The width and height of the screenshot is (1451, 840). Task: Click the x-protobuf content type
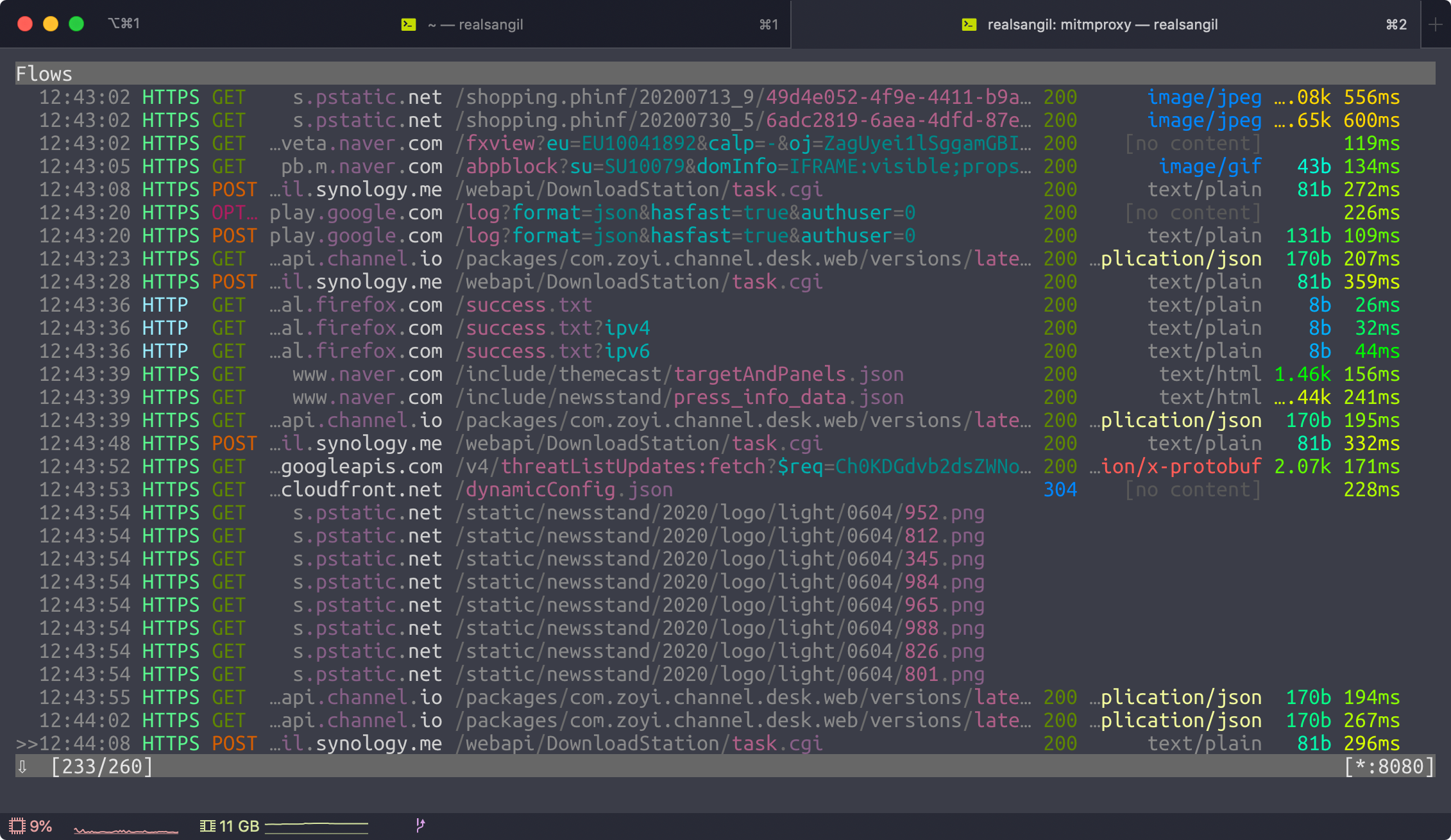tap(1175, 466)
